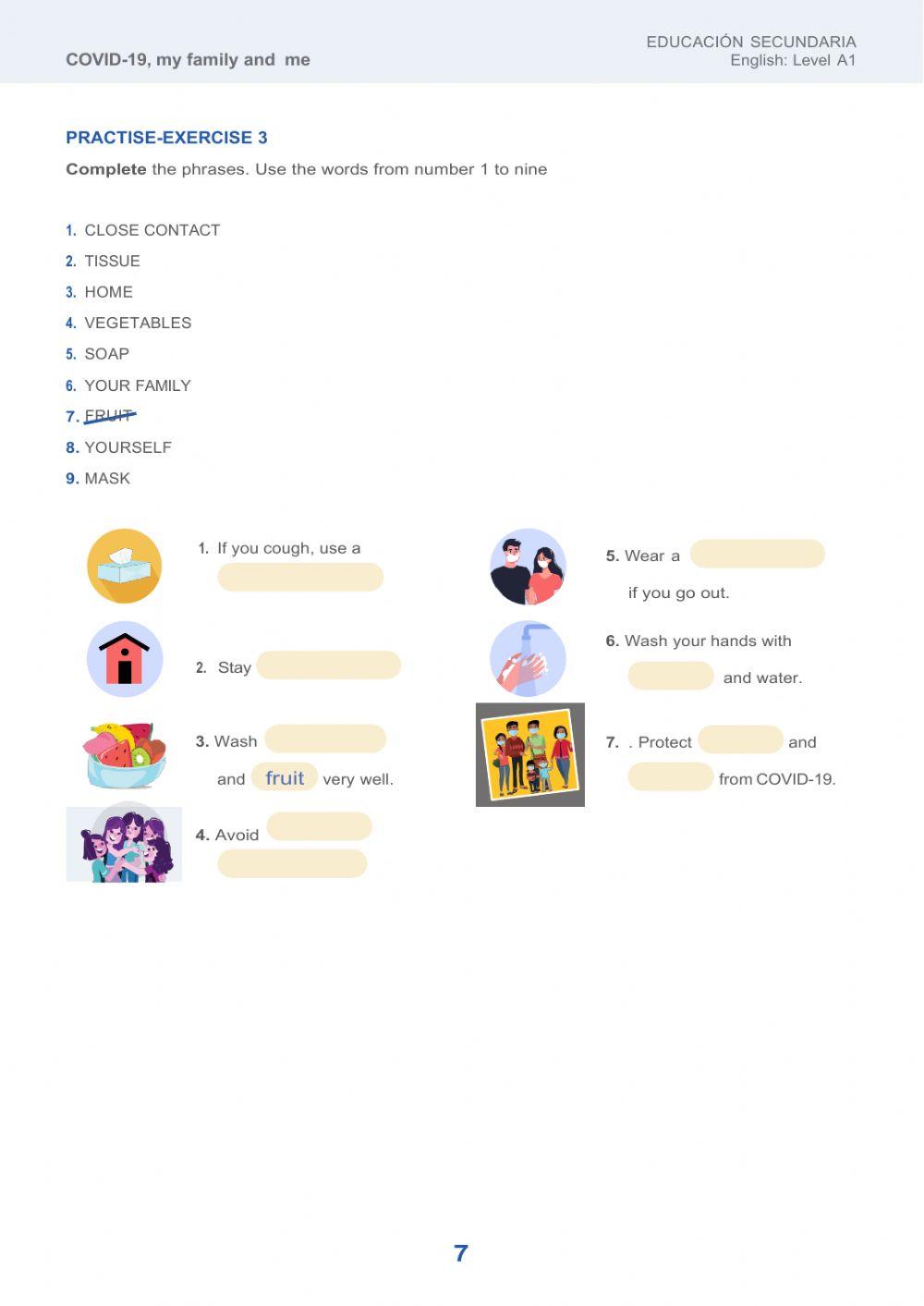Click the fruit bowl picture

pos(125,754)
